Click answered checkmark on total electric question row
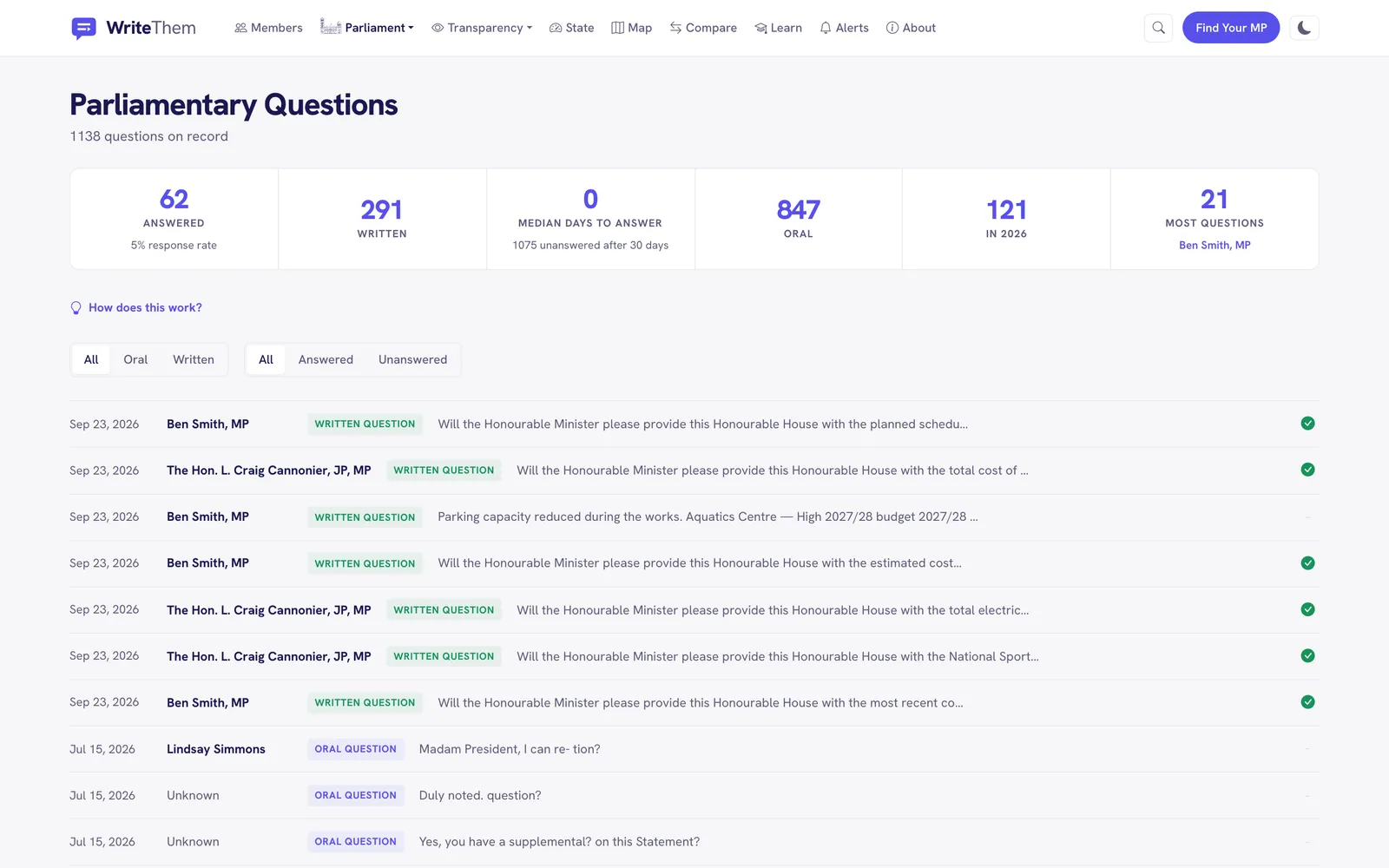1389x868 pixels. click(x=1307, y=609)
